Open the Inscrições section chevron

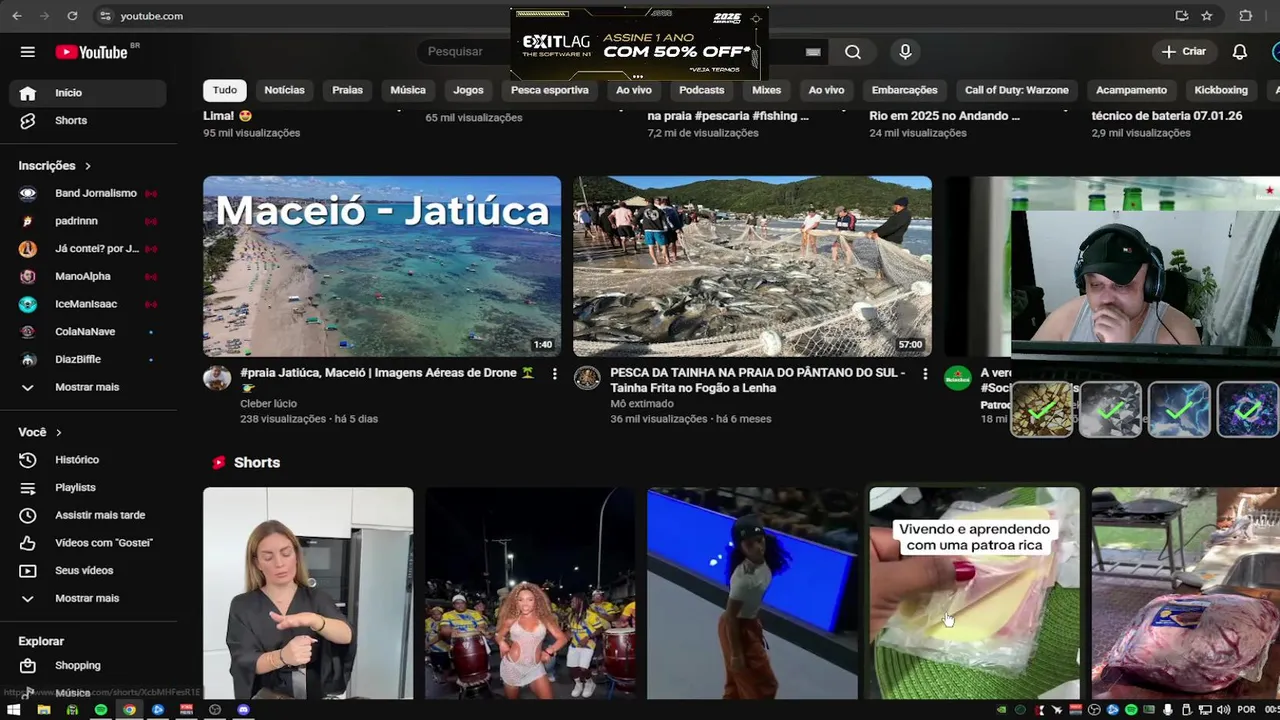88,166
